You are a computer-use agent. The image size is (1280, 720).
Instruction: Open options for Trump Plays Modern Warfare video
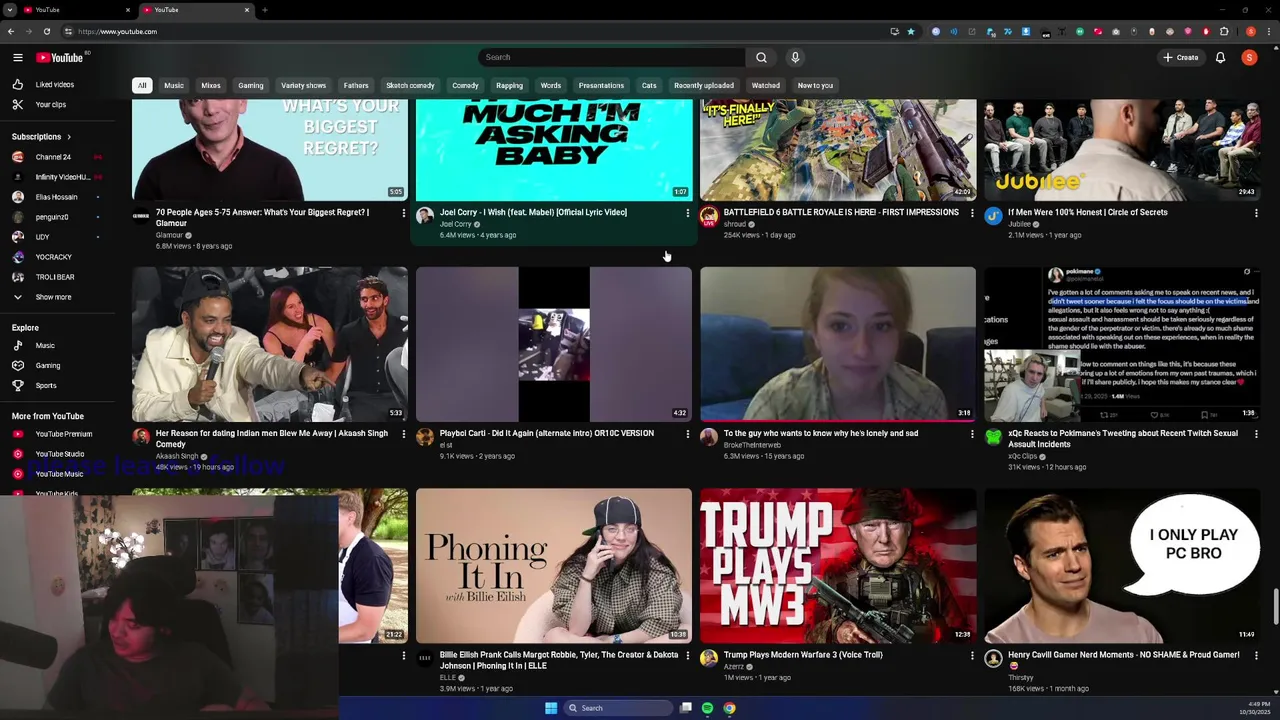[972, 656]
